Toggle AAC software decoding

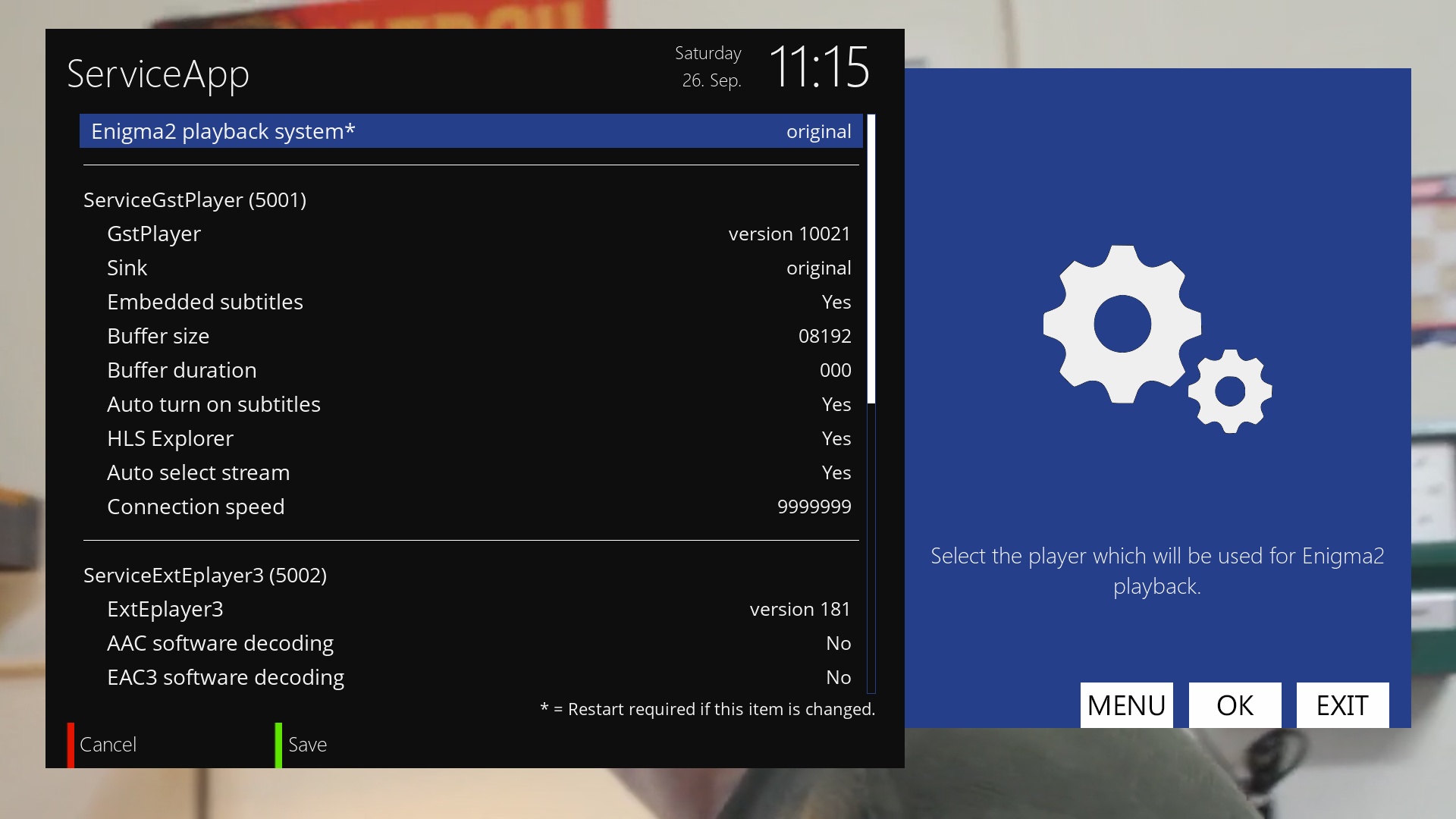[x=471, y=643]
